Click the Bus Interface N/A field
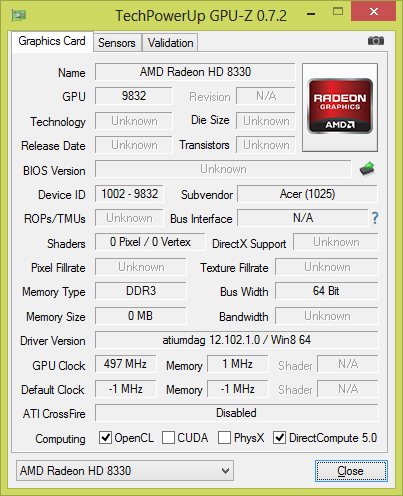The width and height of the screenshot is (403, 496). tap(303, 218)
